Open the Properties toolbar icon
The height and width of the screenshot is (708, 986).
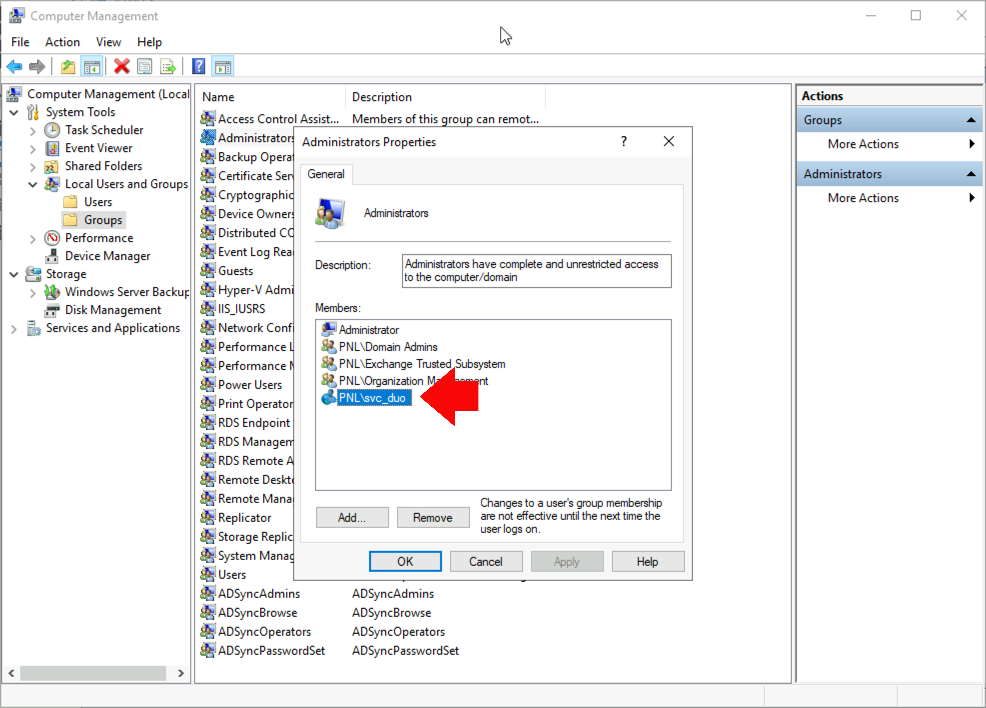(x=145, y=66)
